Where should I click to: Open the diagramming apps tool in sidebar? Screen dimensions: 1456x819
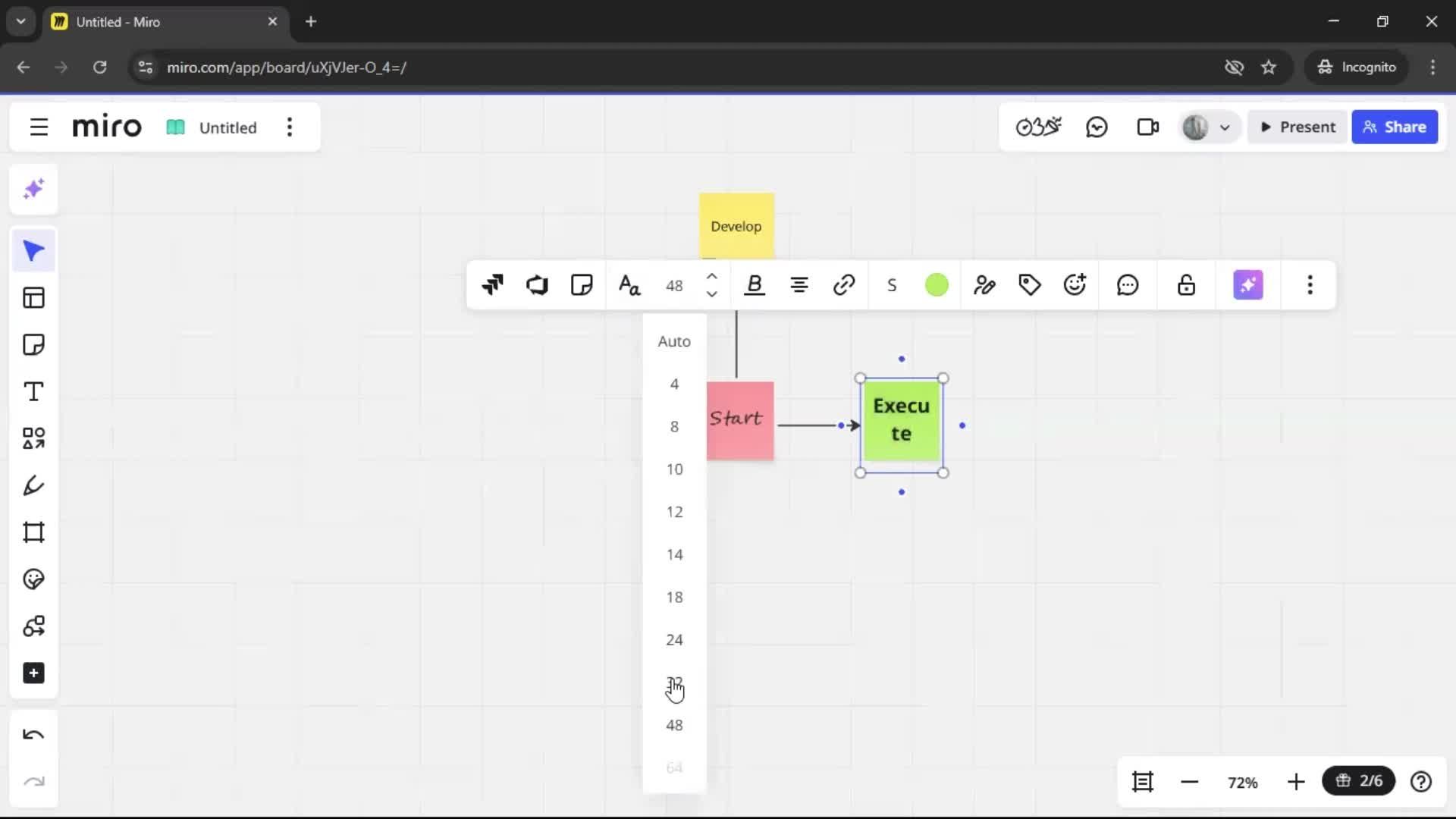pyautogui.click(x=33, y=626)
